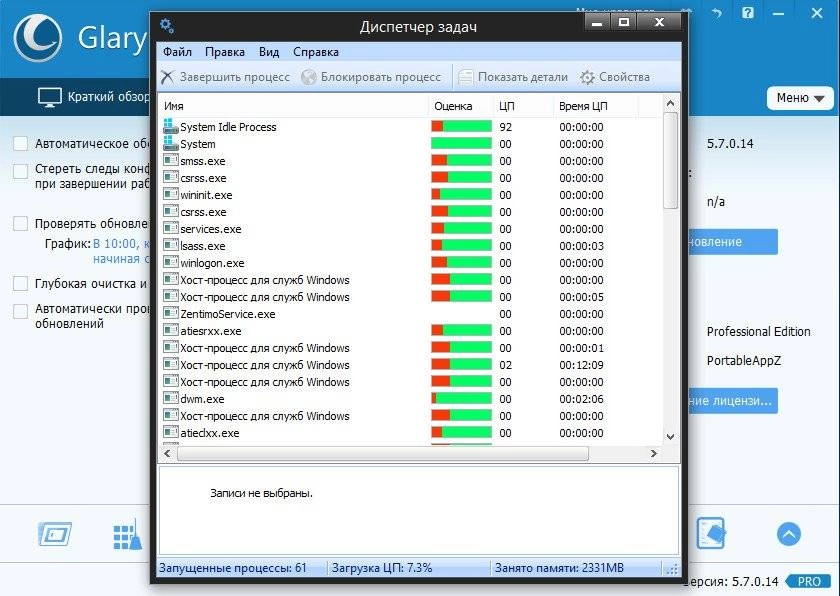
Task: Click End Process scissors icon
Action: pyautogui.click(x=167, y=77)
